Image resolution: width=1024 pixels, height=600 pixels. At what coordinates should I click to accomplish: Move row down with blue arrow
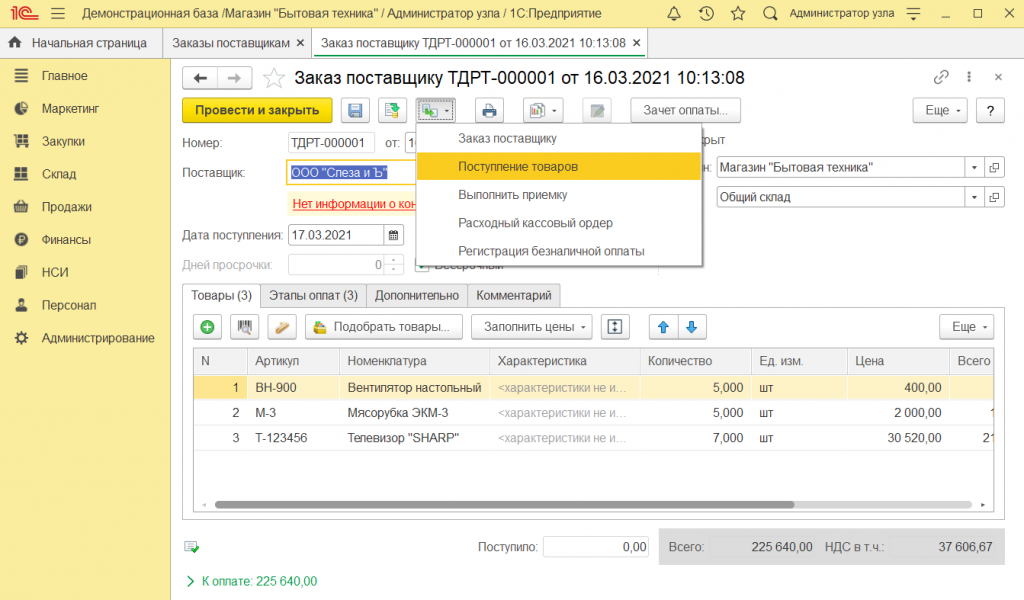[x=692, y=327]
